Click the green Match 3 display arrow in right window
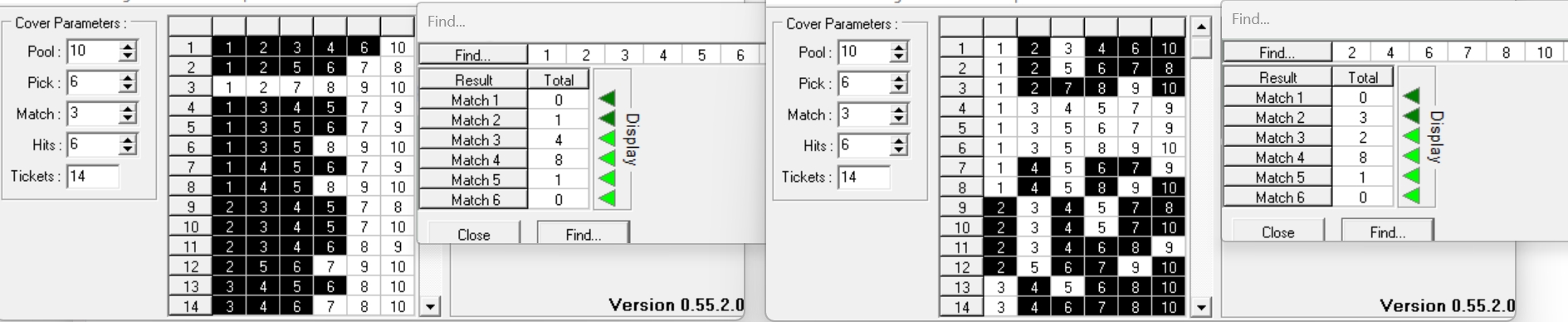The image size is (1568, 322). point(1411,136)
